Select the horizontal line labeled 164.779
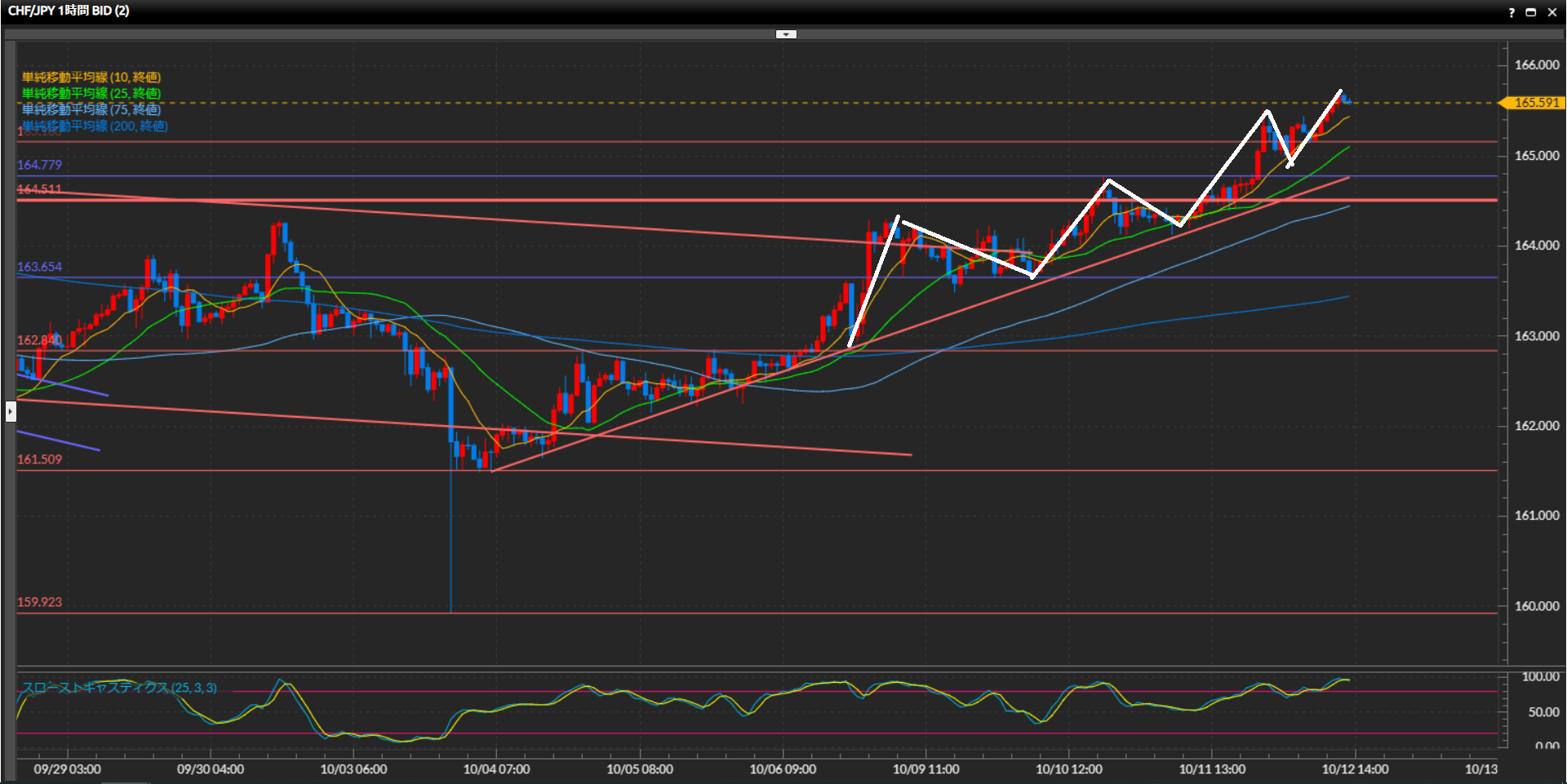Viewport: 1567px width, 784px height. (39, 165)
